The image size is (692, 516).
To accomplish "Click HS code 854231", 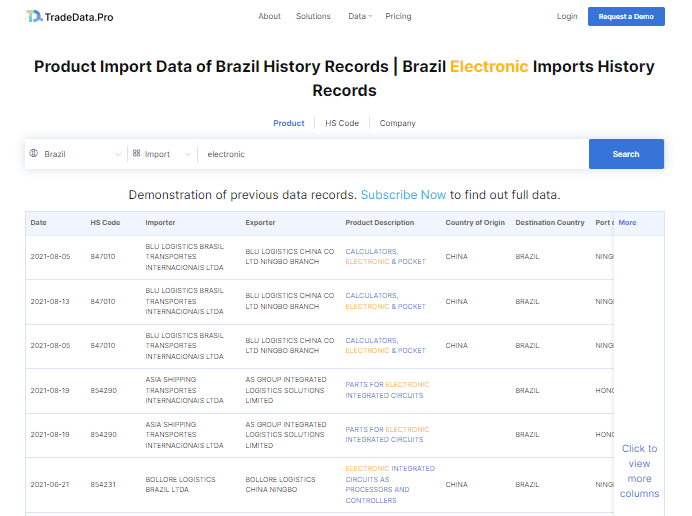I will pos(103,485).
